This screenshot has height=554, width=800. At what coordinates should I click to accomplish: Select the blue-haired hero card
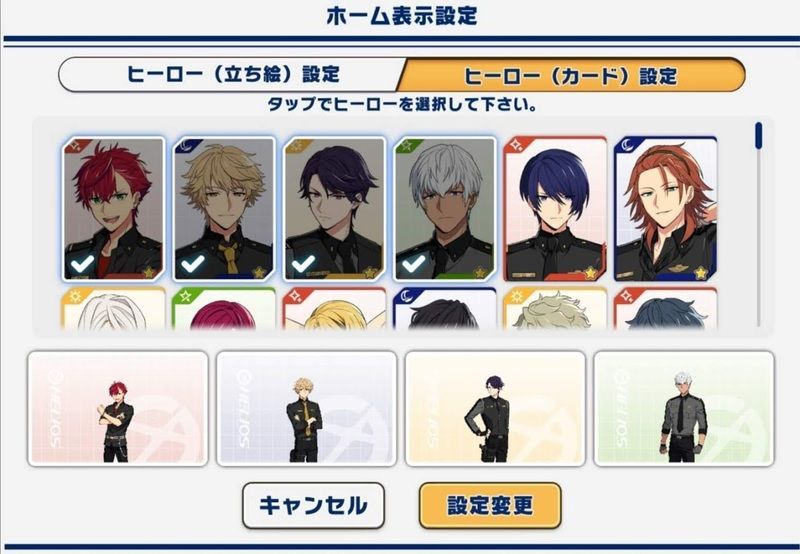[555, 209]
